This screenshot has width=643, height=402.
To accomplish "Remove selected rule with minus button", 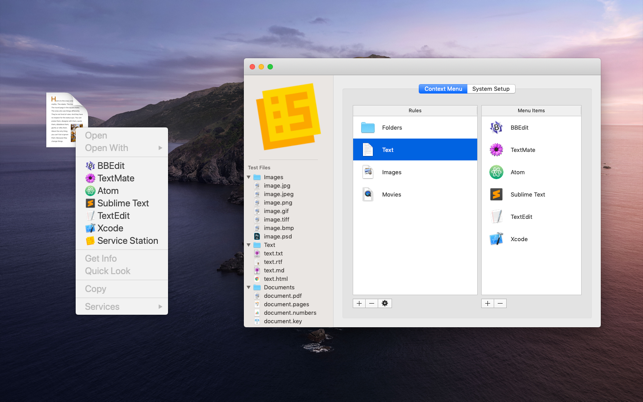I will pos(372,303).
